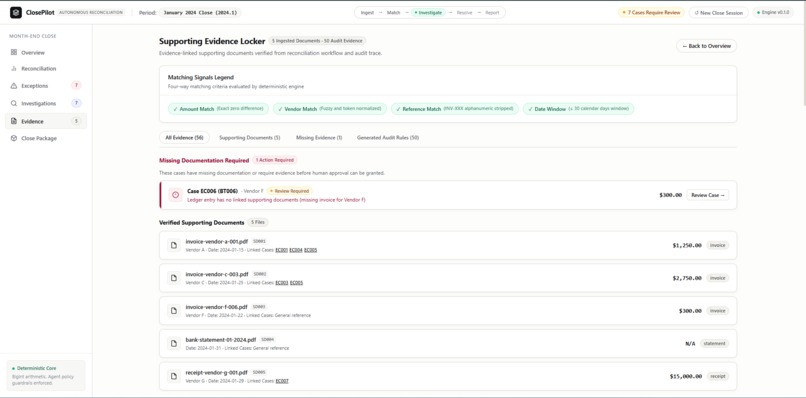Open Investigations in the sidebar

46,103
